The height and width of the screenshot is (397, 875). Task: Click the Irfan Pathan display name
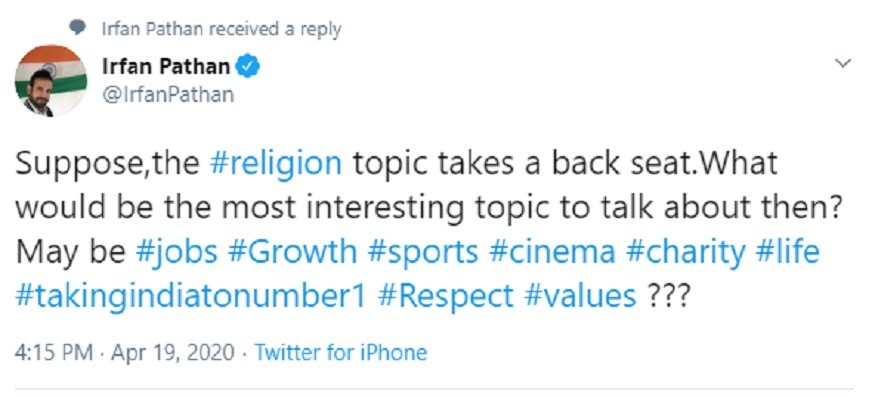pos(166,66)
